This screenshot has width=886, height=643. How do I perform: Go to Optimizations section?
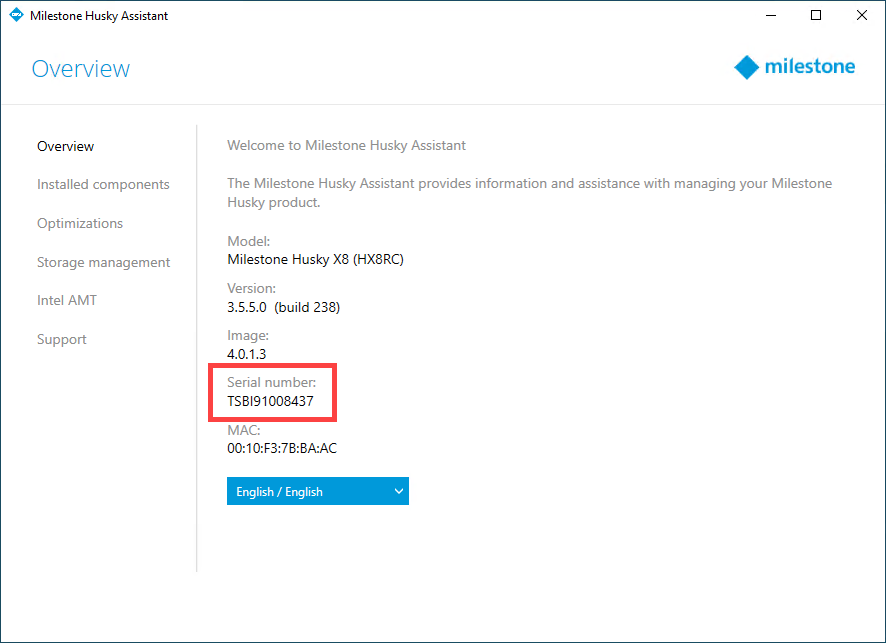point(80,223)
